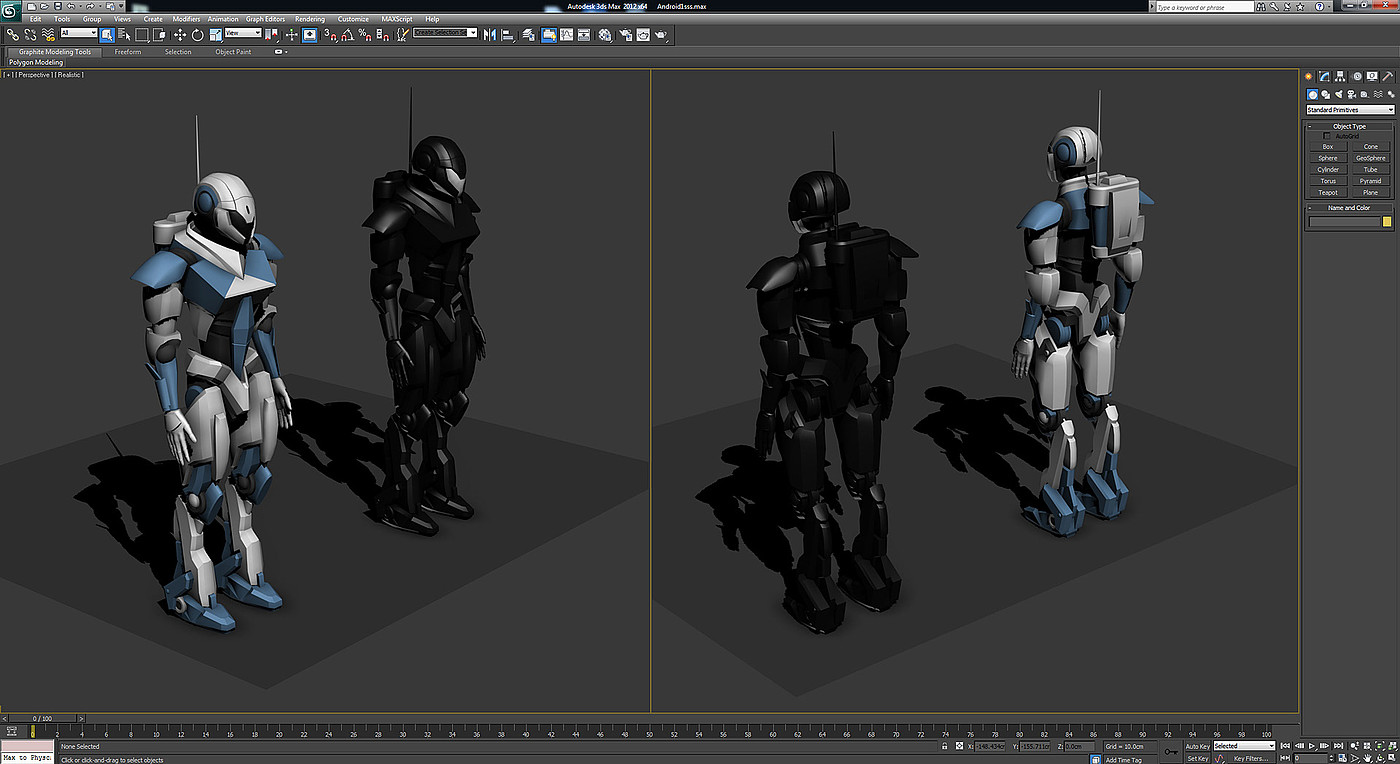Select the Rotate transform tool
Viewport: 1400px width, 764px height.
click(x=197, y=35)
